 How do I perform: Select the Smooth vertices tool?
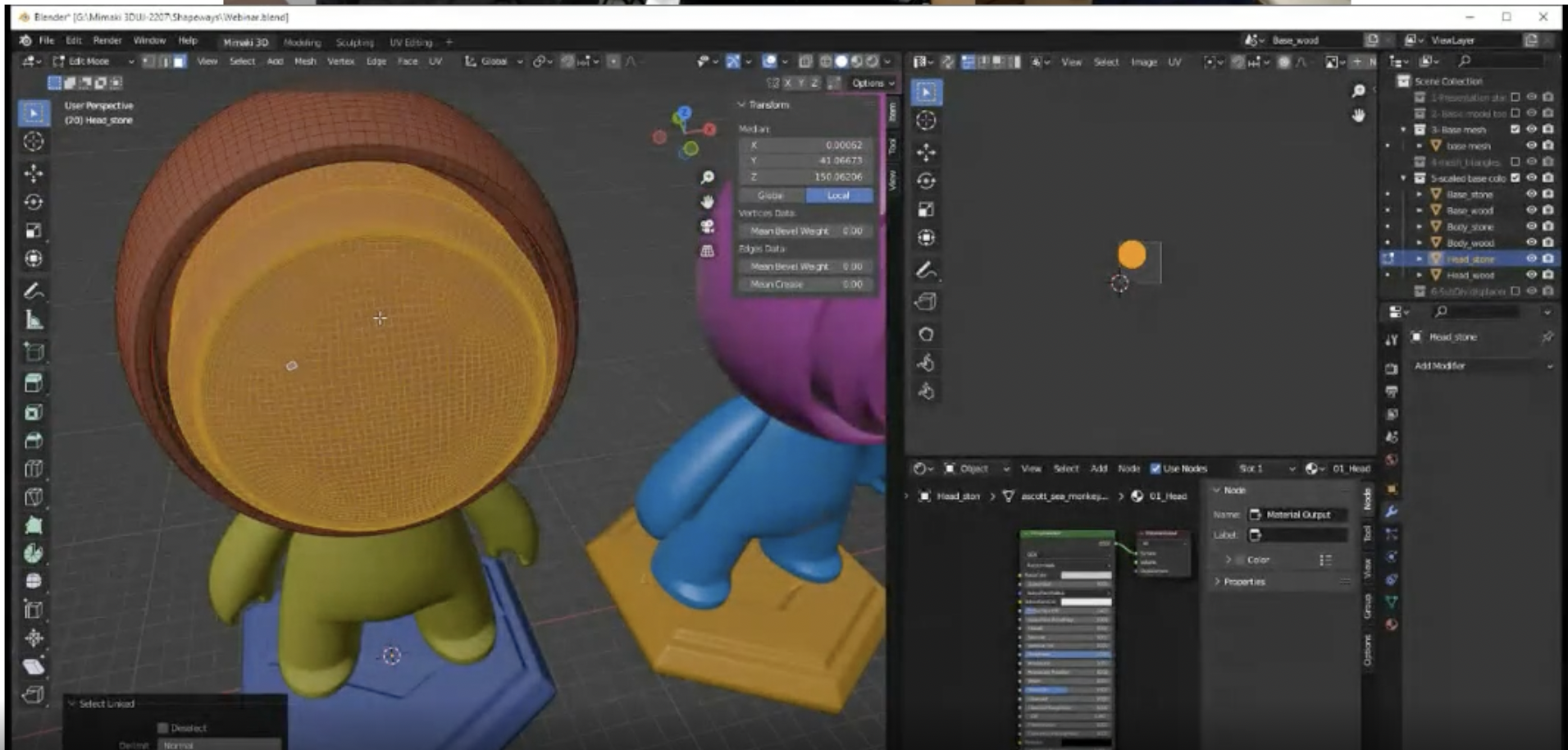34,581
